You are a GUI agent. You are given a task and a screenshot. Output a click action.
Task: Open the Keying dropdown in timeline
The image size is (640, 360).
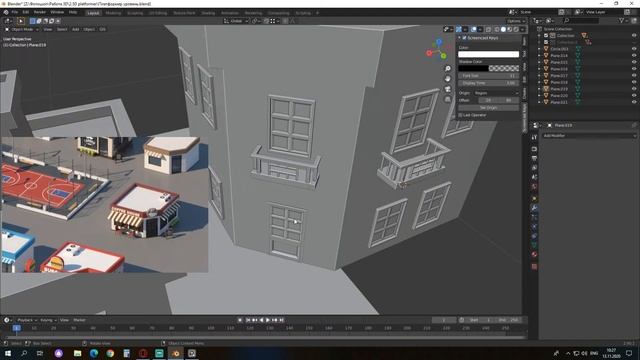coord(48,320)
